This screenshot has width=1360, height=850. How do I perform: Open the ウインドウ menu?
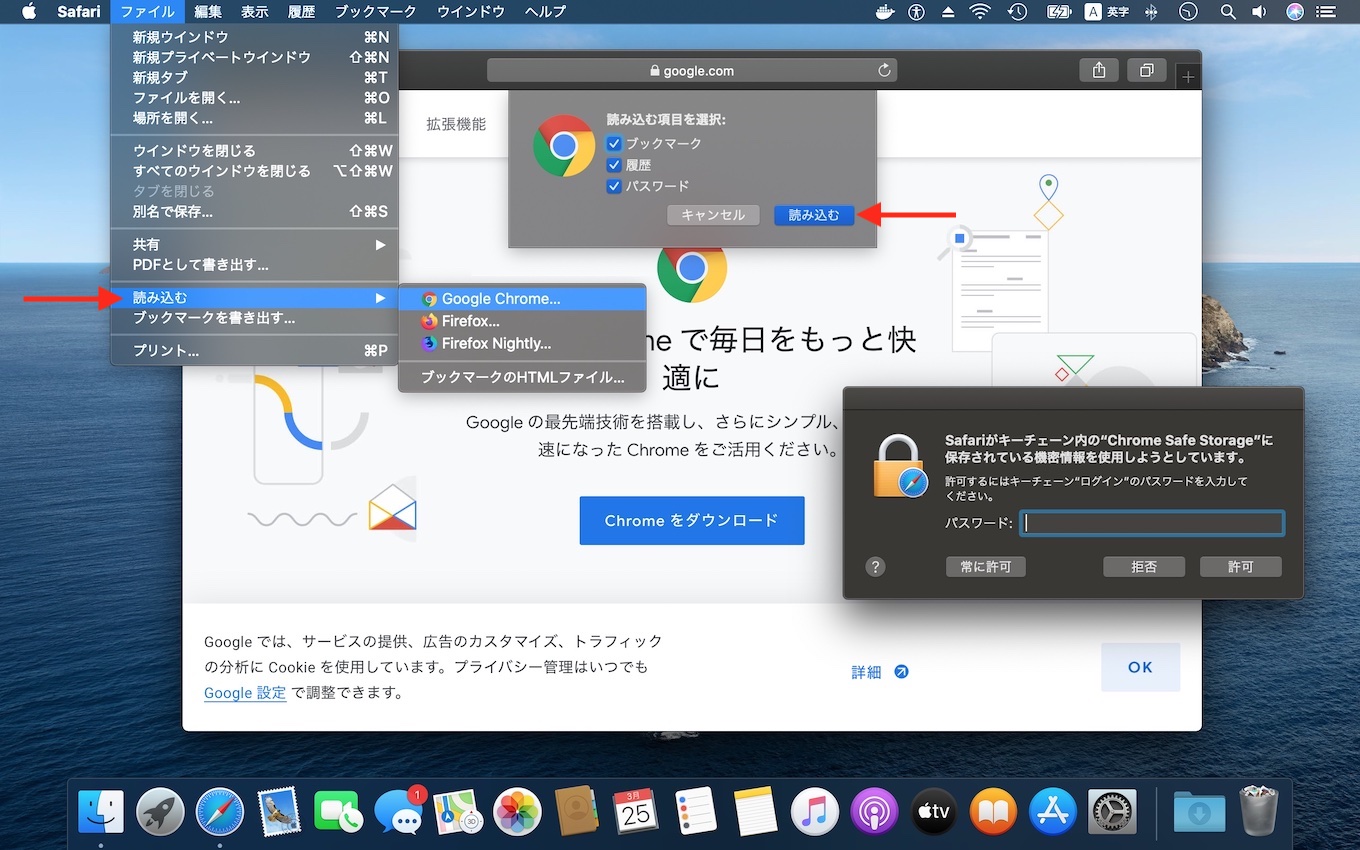pyautogui.click(x=471, y=12)
